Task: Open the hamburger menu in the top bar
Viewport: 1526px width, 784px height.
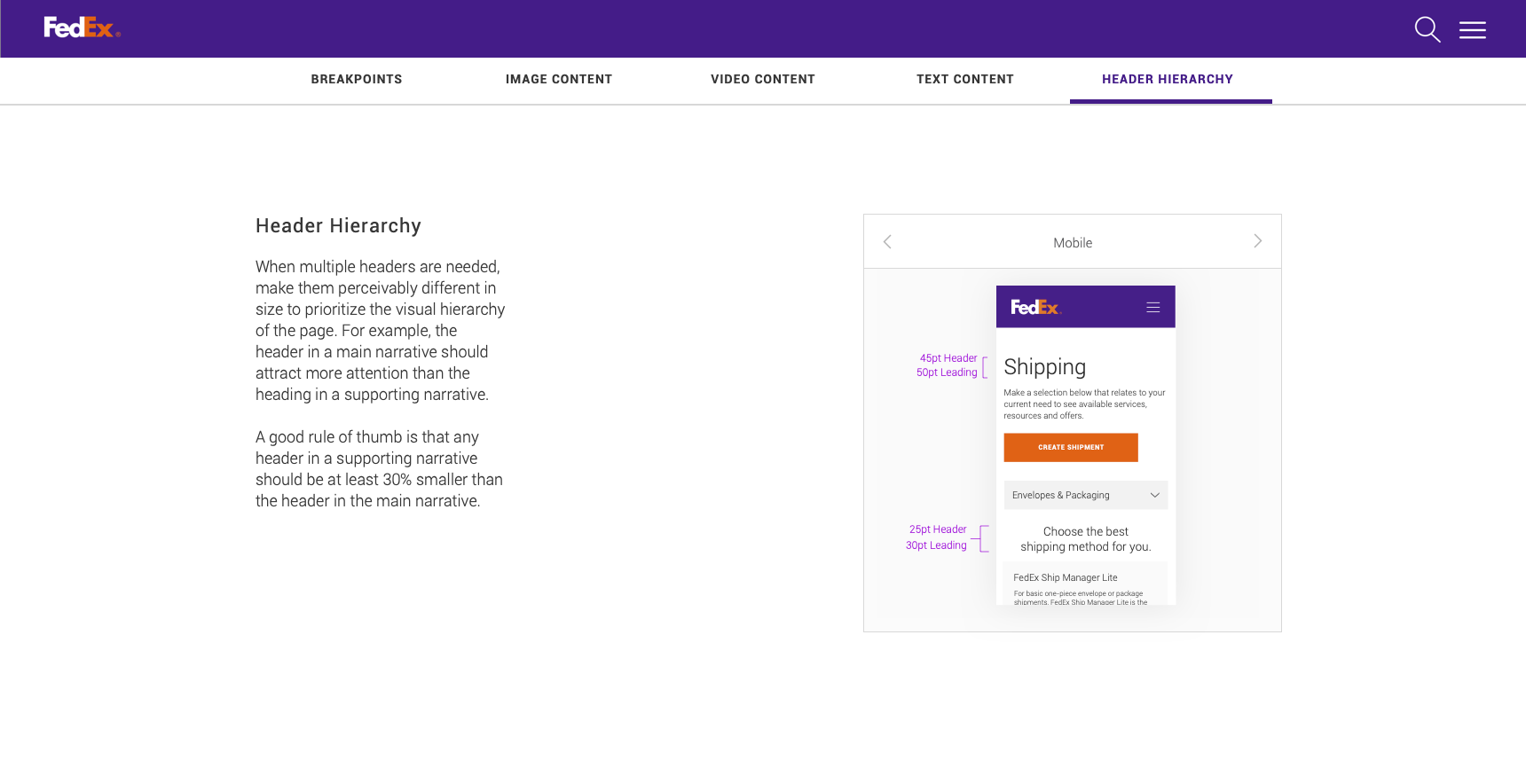Action: [x=1472, y=30]
